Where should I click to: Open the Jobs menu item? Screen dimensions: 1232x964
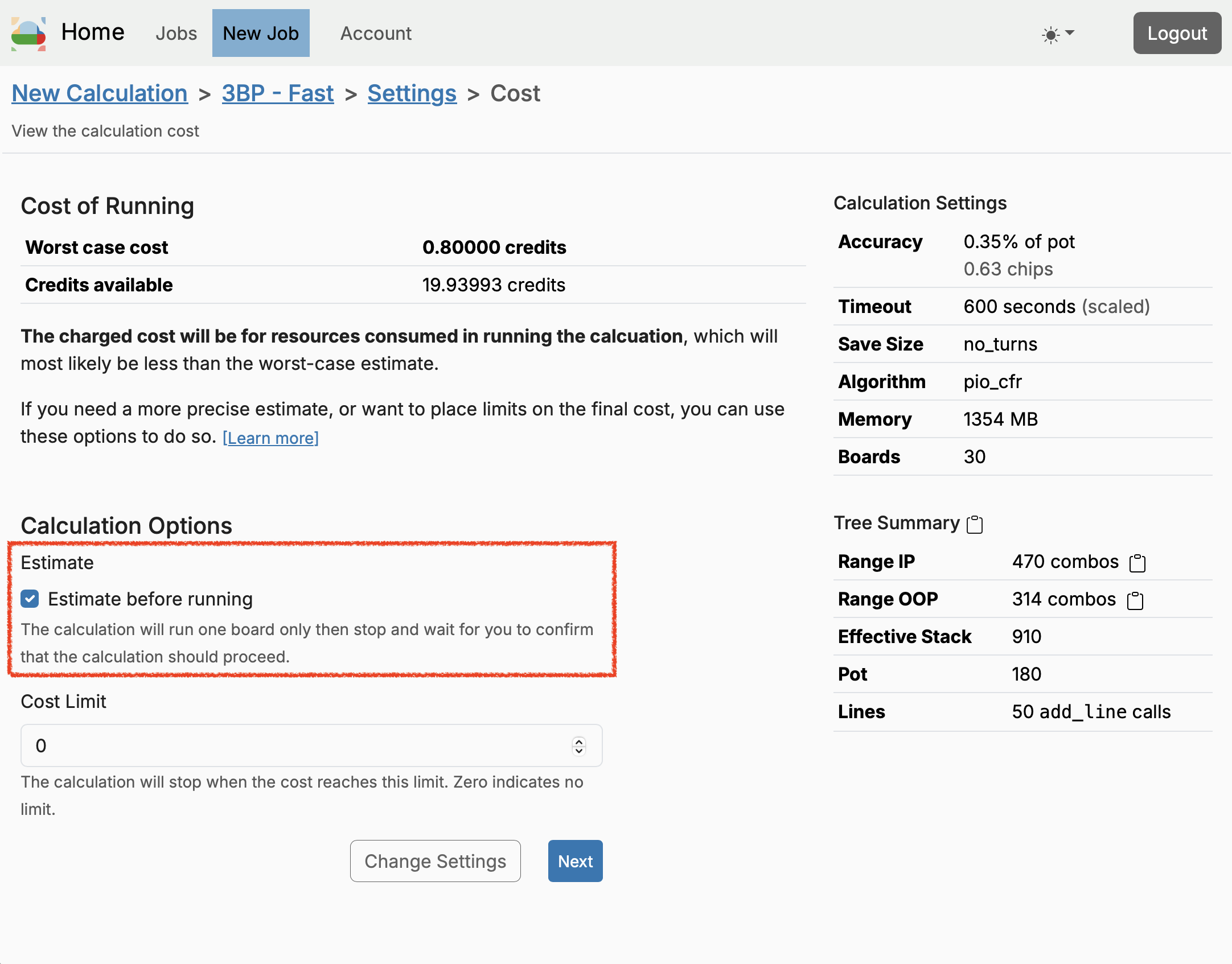(176, 33)
